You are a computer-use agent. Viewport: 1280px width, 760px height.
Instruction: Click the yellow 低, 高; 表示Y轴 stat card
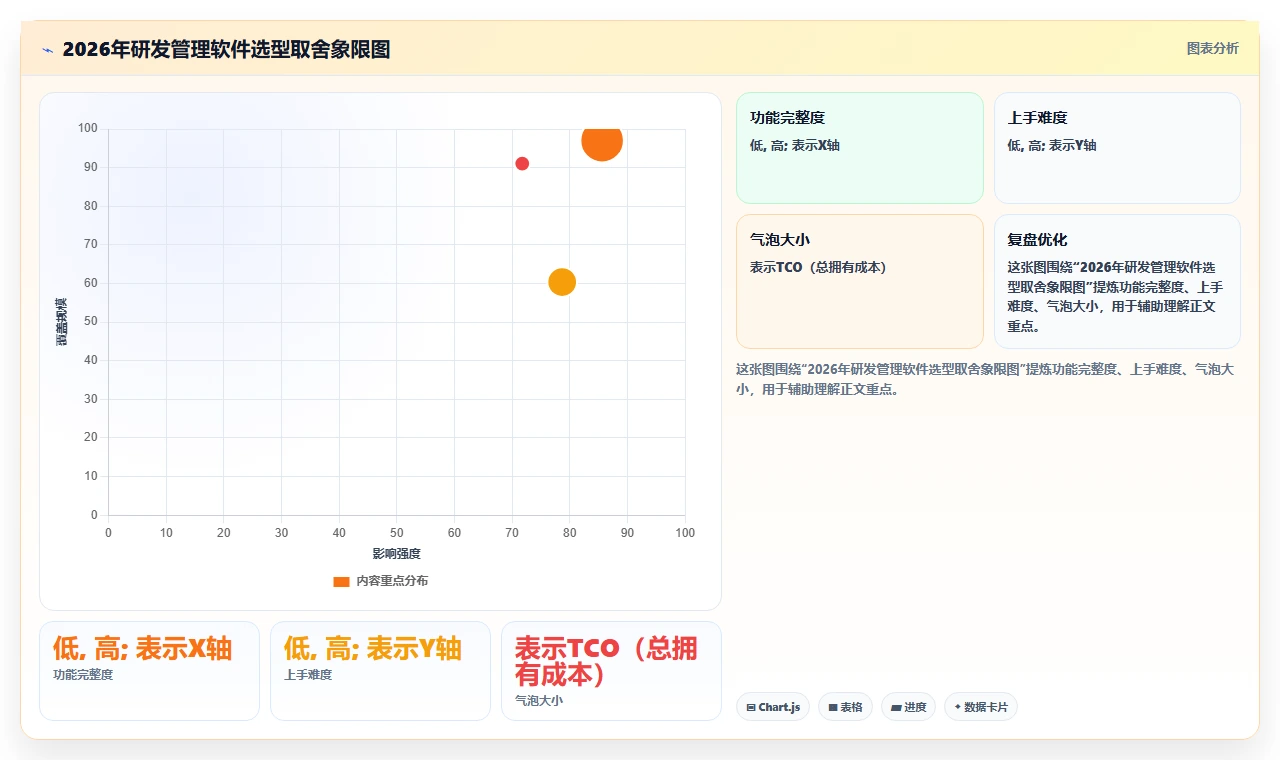point(380,671)
